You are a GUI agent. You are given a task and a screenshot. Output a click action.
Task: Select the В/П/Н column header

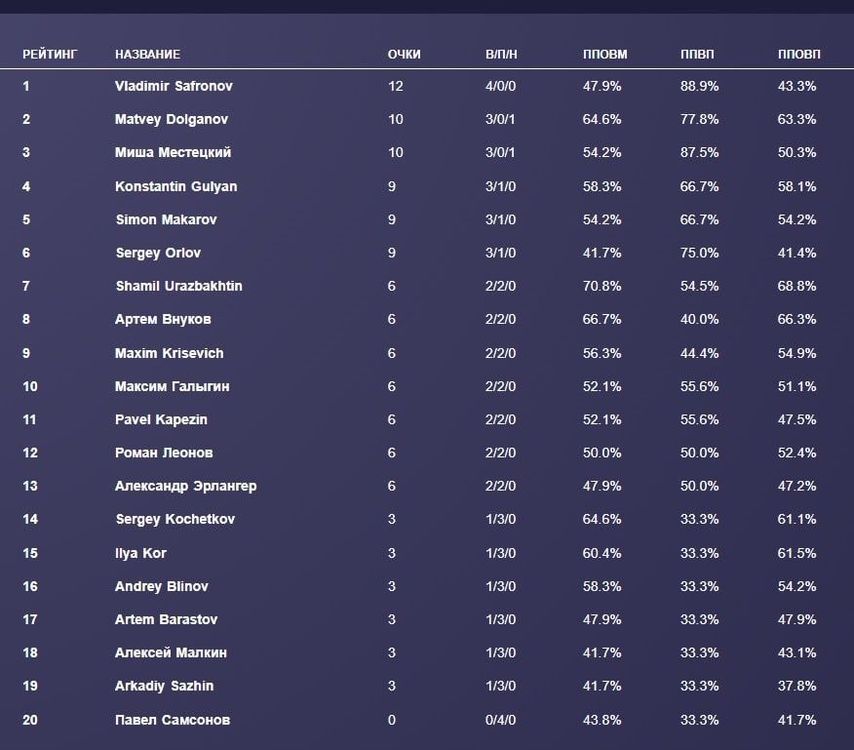(x=501, y=54)
